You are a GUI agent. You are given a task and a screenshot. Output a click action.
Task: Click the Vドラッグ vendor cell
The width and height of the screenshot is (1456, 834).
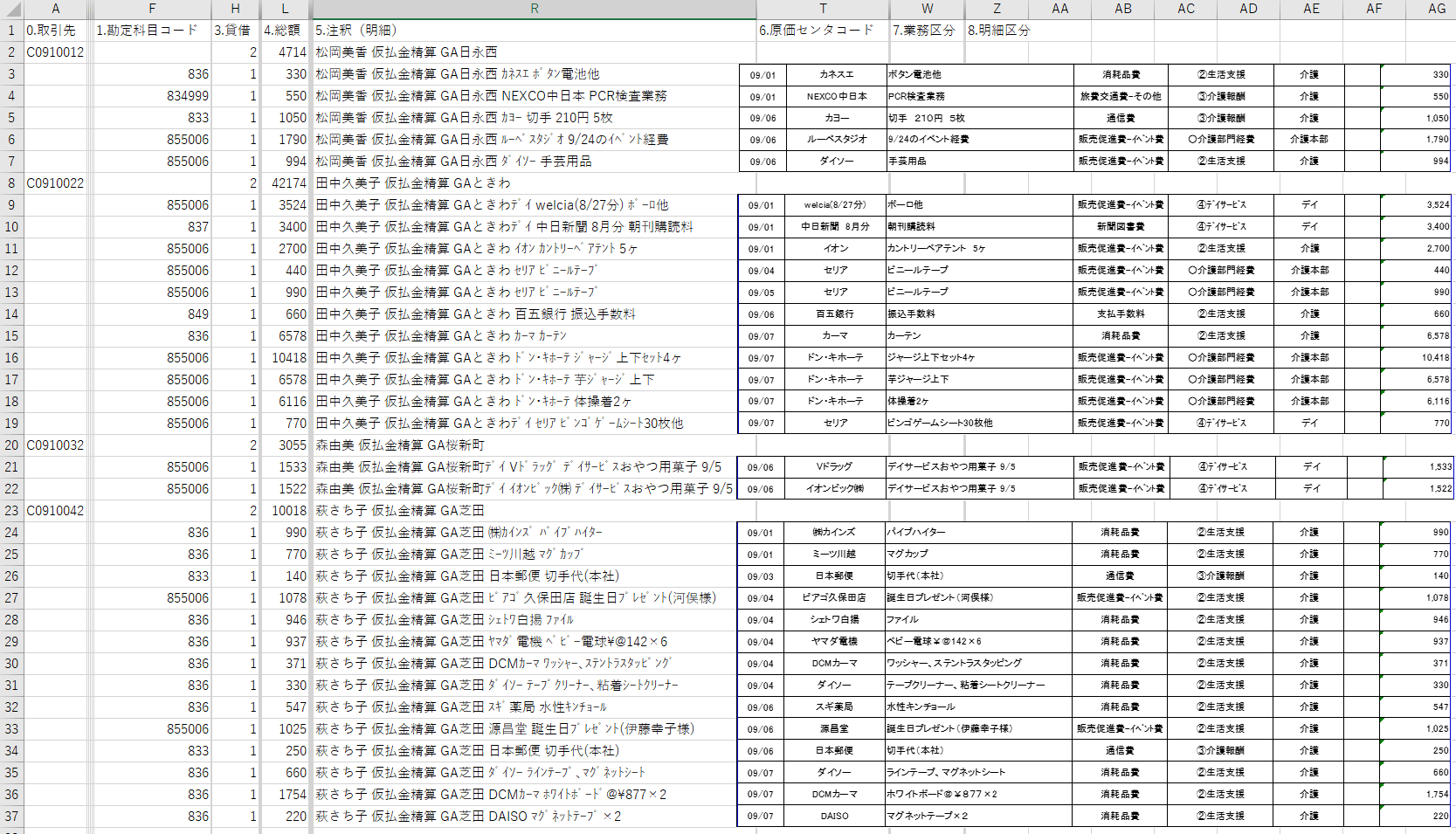(x=834, y=467)
